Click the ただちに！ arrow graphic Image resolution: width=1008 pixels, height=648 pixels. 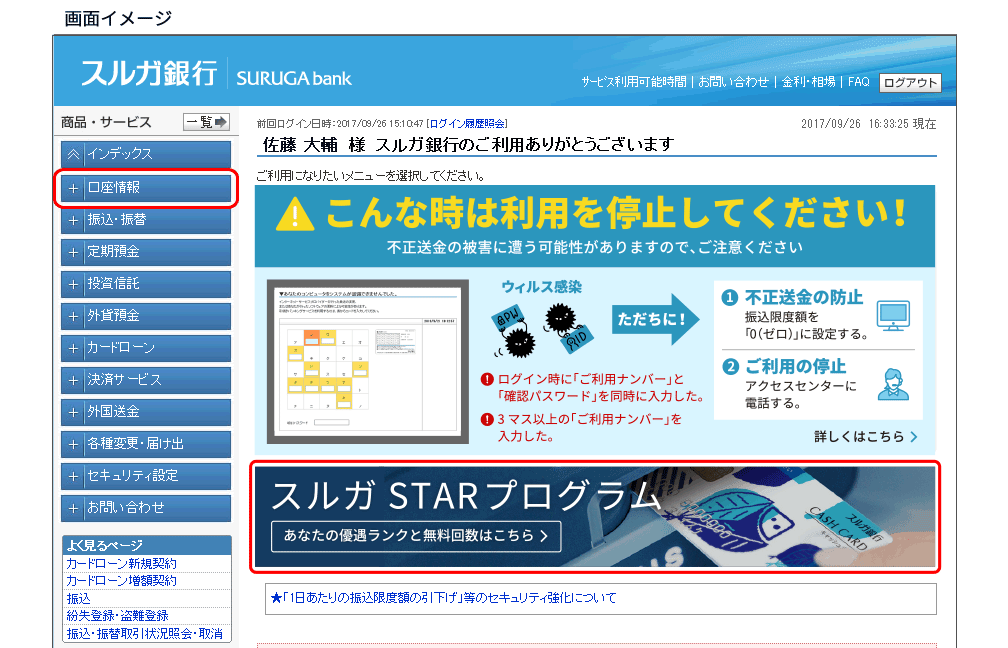click(x=655, y=319)
